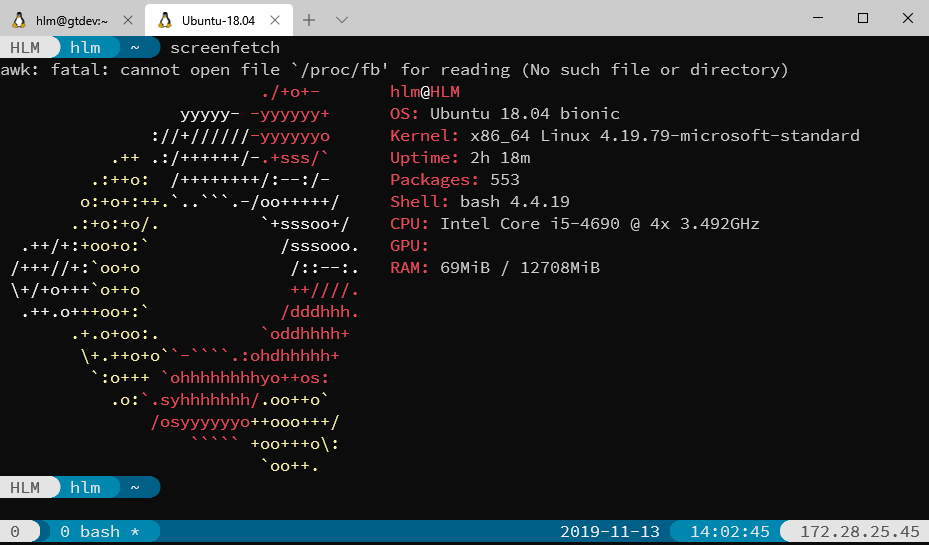Click the date '2019-11-13' in status bar
This screenshot has height=545, width=929.
coord(610,532)
